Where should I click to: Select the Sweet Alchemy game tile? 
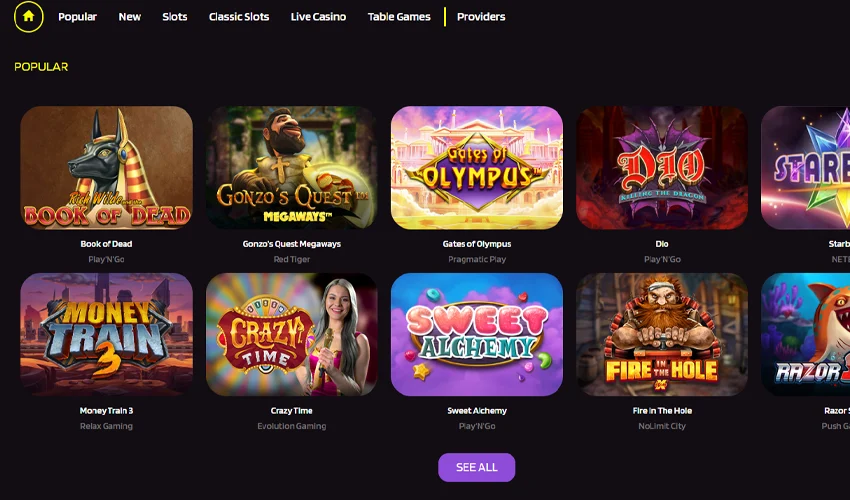477,335
